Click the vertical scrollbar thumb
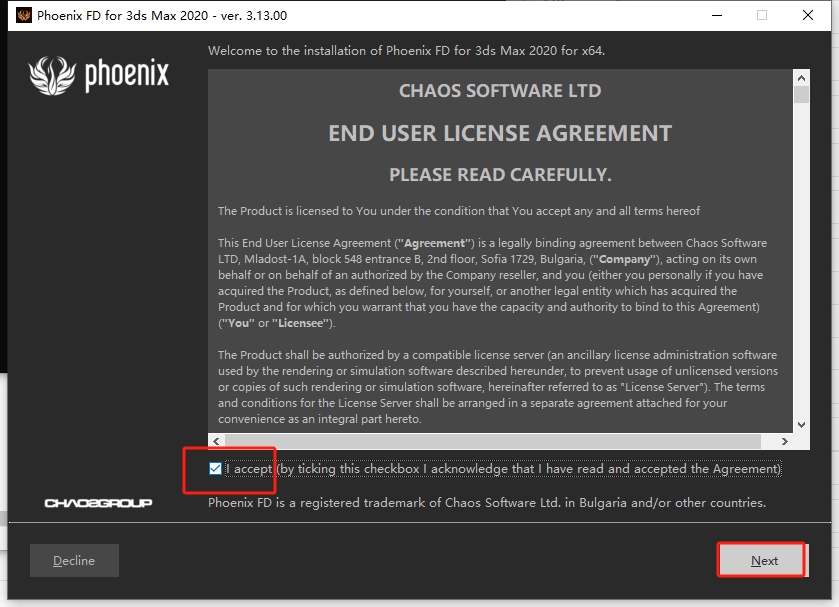Screen dimensions: 839x607 [x=801, y=94]
